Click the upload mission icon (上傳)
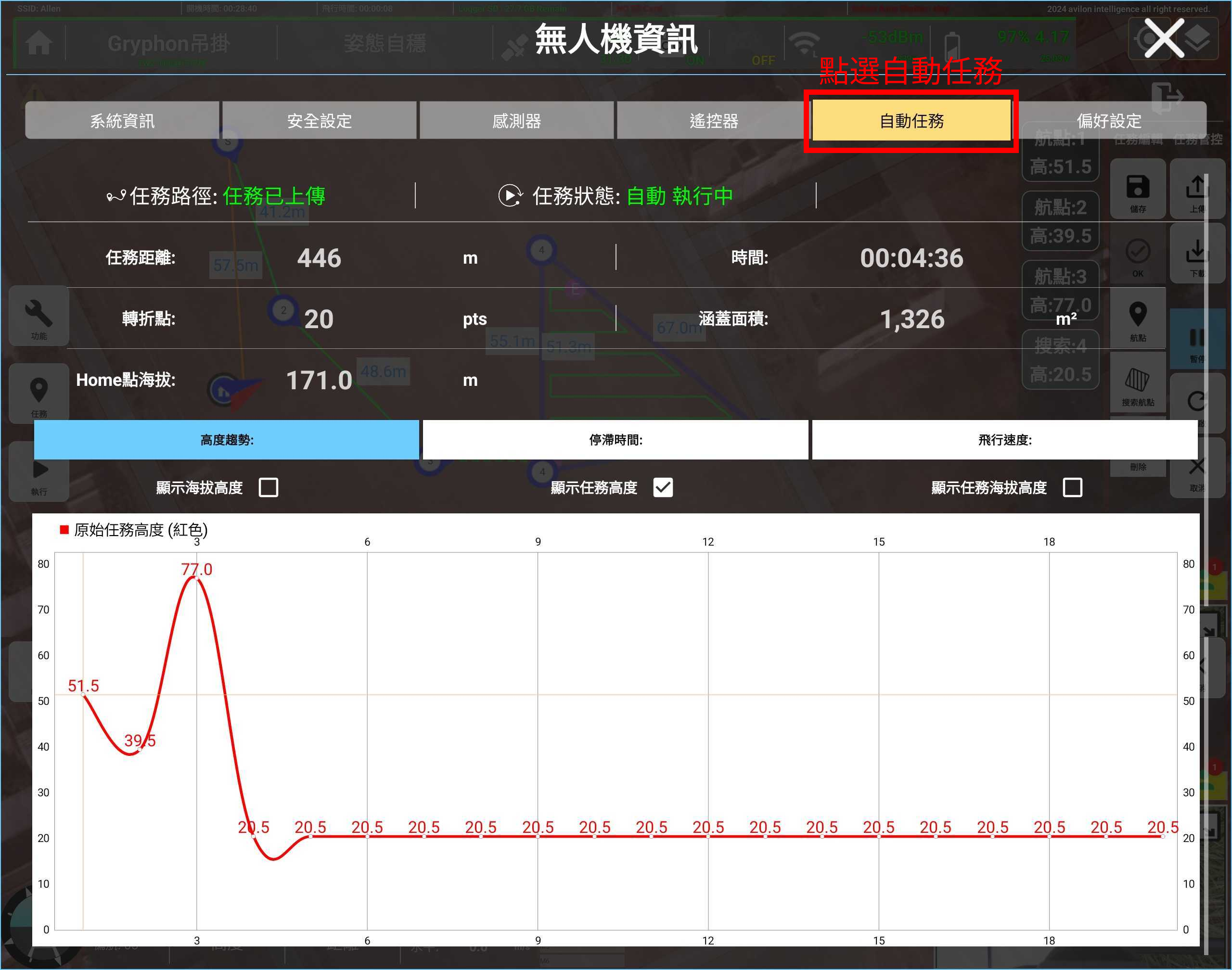The width and height of the screenshot is (1232, 970). (x=1196, y=189)
